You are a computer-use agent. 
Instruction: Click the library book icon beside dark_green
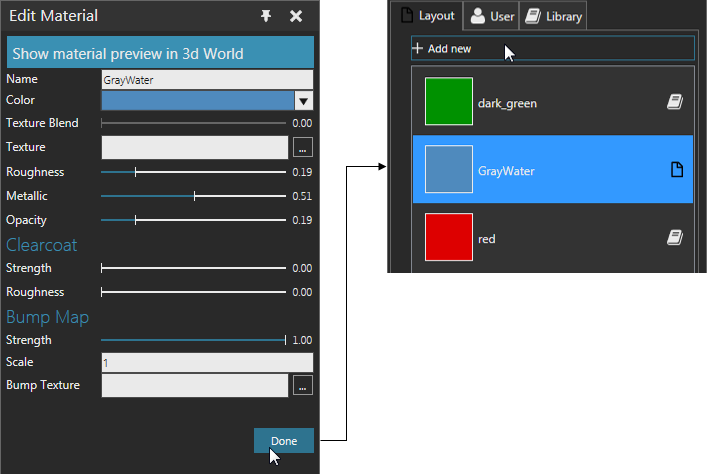coord(675,101)
